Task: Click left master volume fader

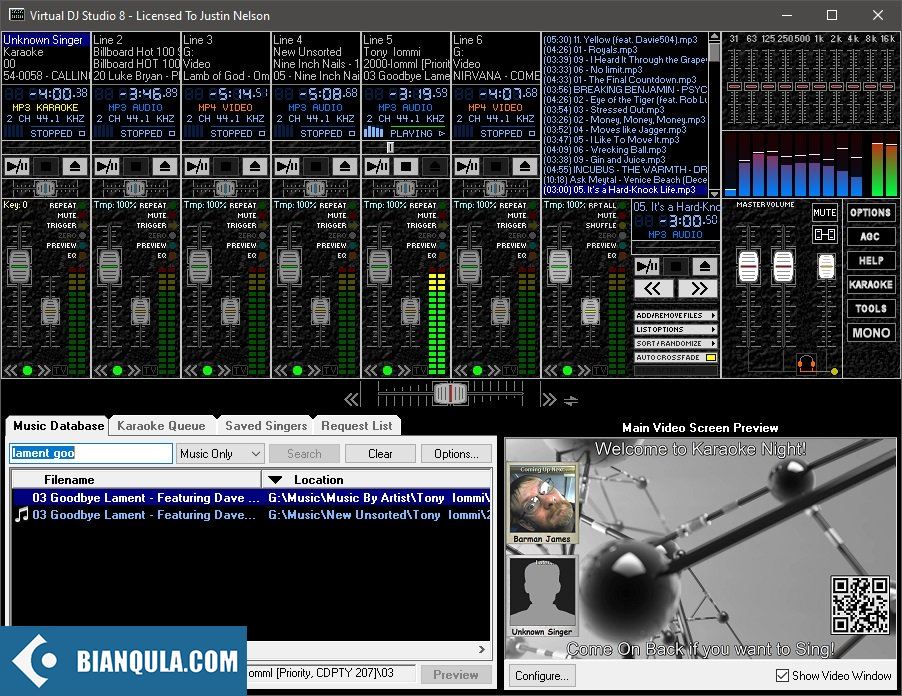Action: coord(748,267)
